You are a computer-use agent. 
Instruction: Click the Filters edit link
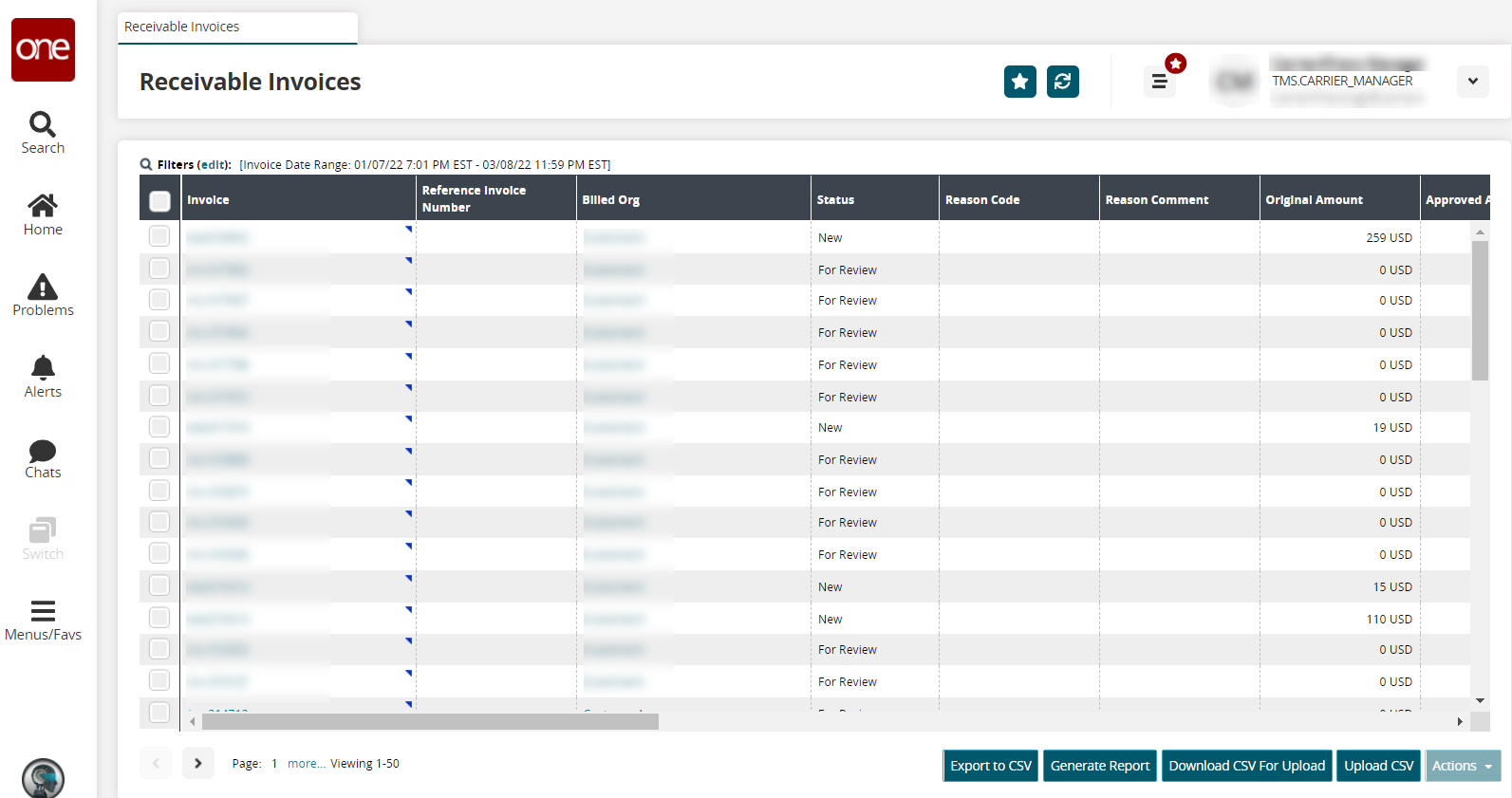(213, 165)
